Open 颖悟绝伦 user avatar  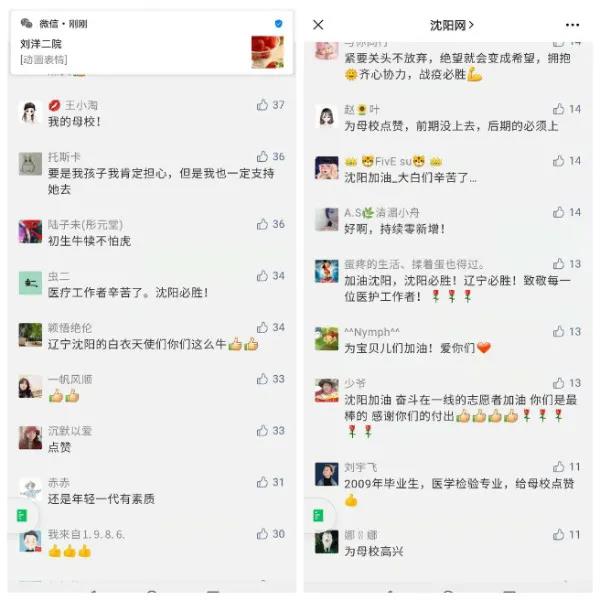pos(30,335)
